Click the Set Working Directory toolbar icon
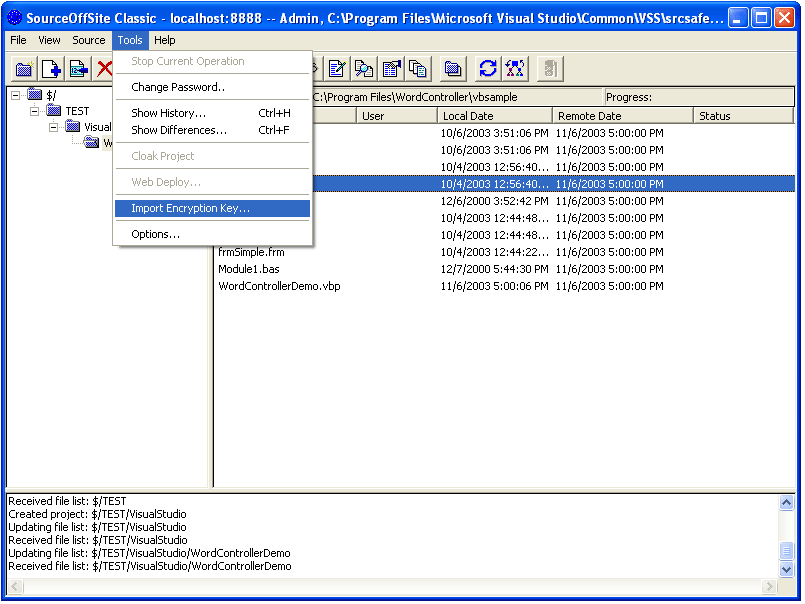Image resolution: width=805 pixels, height=604 pixels. (x=452, y=68)
